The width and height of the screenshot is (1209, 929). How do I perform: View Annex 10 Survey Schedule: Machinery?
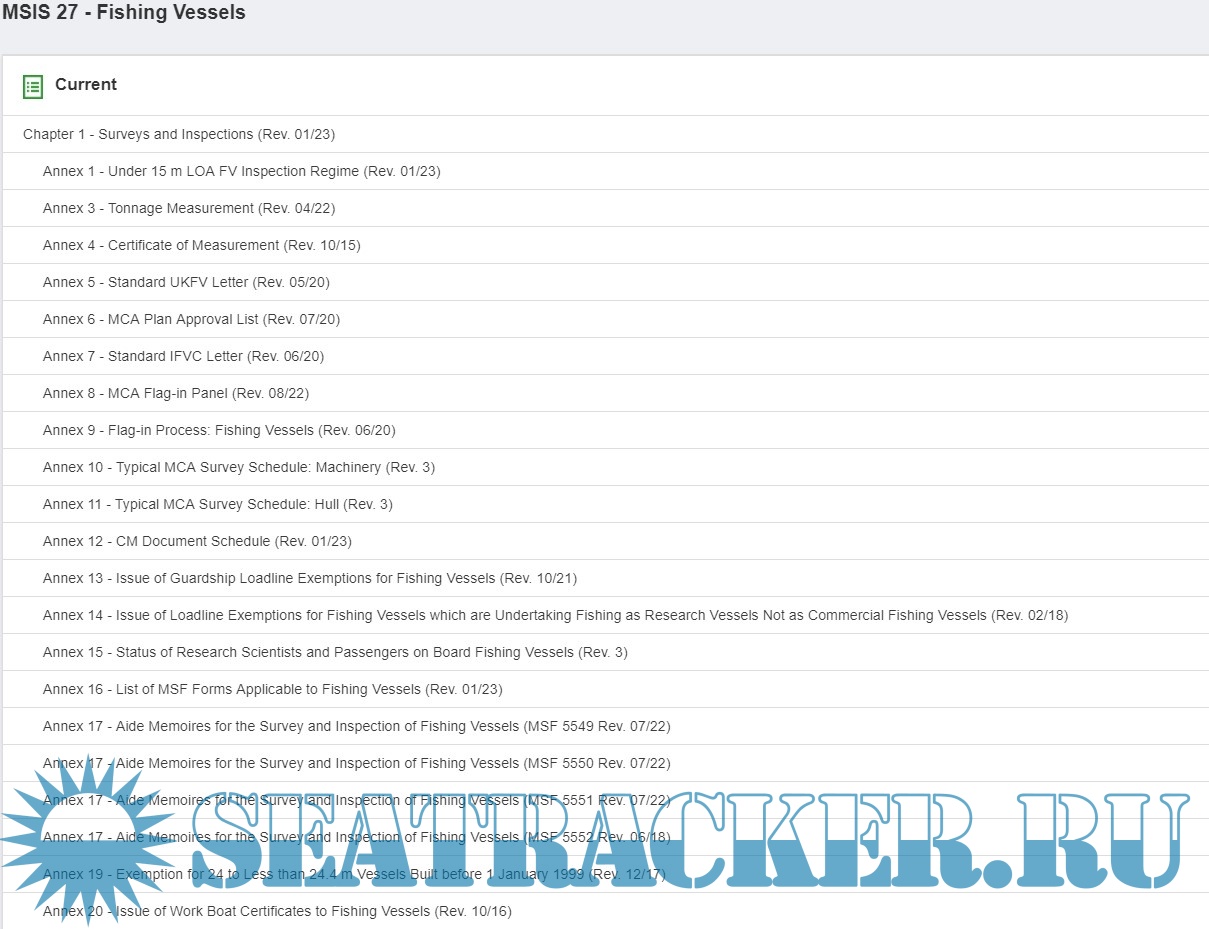click(238, 467)
